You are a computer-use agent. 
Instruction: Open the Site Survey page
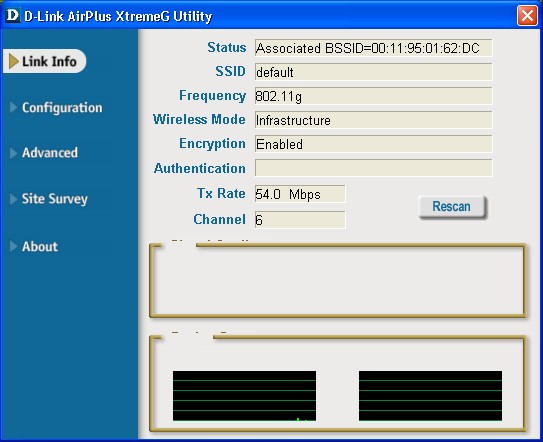tap(55, 199)
